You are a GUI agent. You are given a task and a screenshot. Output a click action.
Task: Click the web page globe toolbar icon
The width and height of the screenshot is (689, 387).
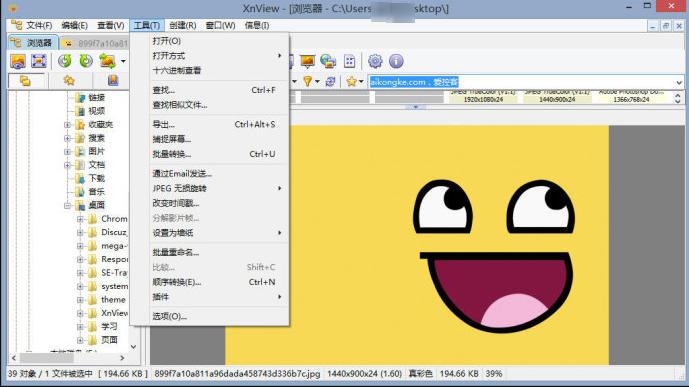pyautogui.click(x=328, y=61)
